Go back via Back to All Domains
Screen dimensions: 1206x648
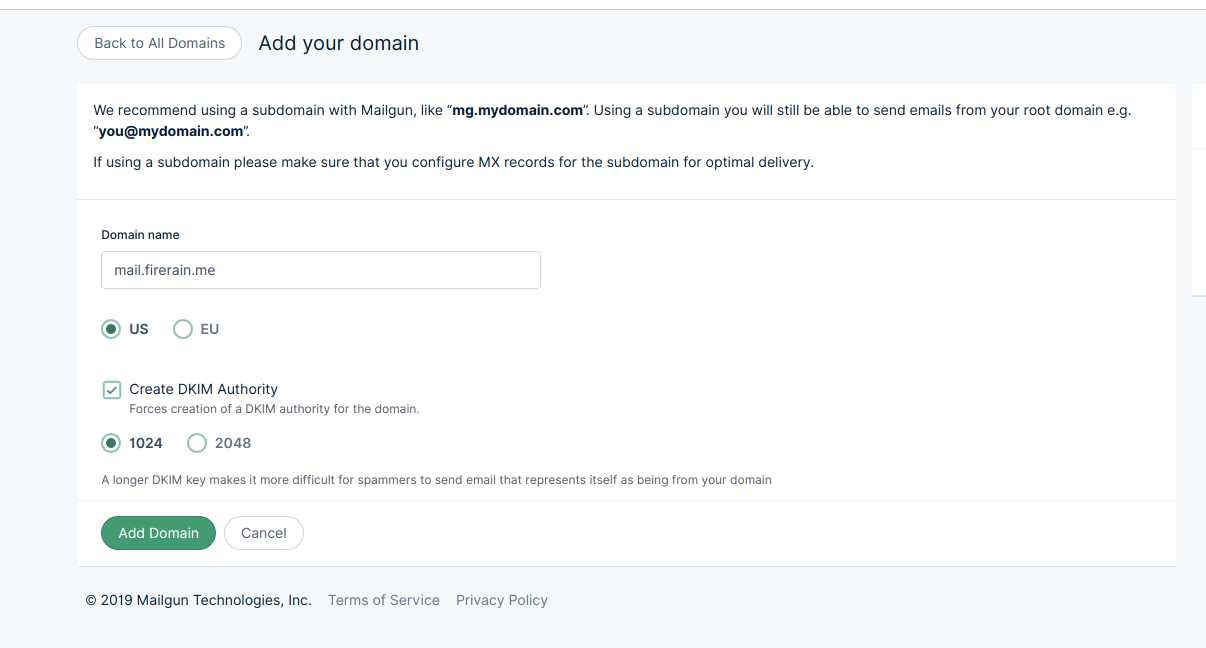[159, 43]
